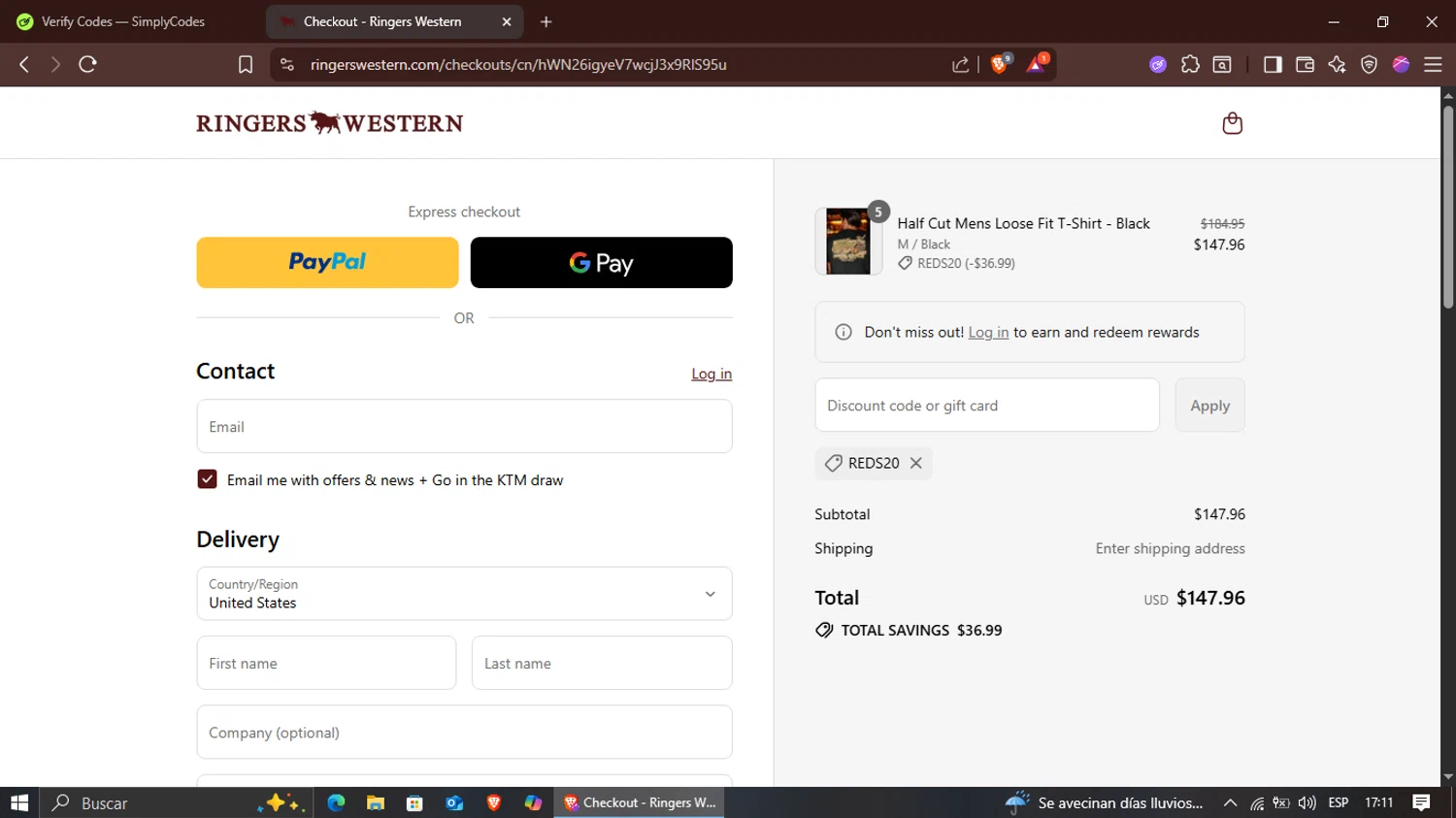Click the browser forward arrow
This screenshot has width=1456, height=818.
[x=55, y=64]
